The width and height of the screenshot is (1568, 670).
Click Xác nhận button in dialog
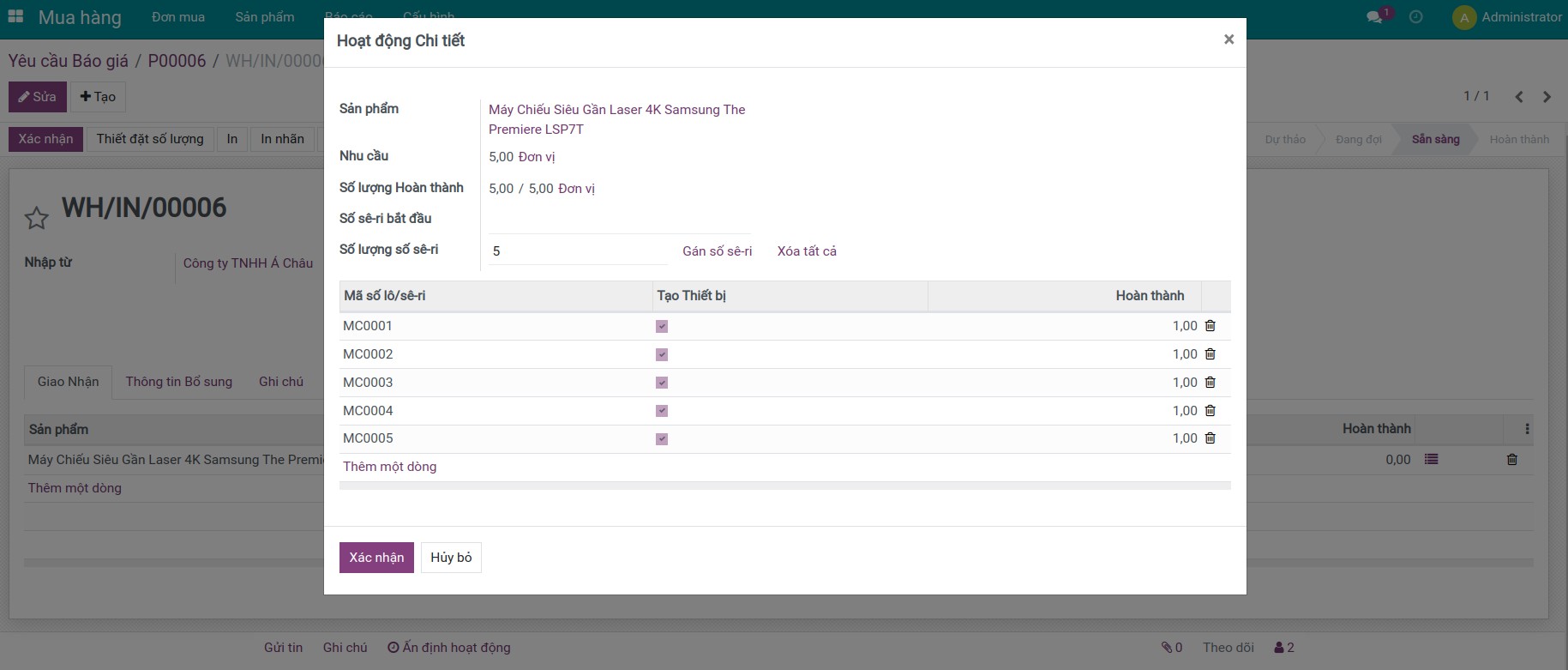pyautogui.click(x=376, y=558)
